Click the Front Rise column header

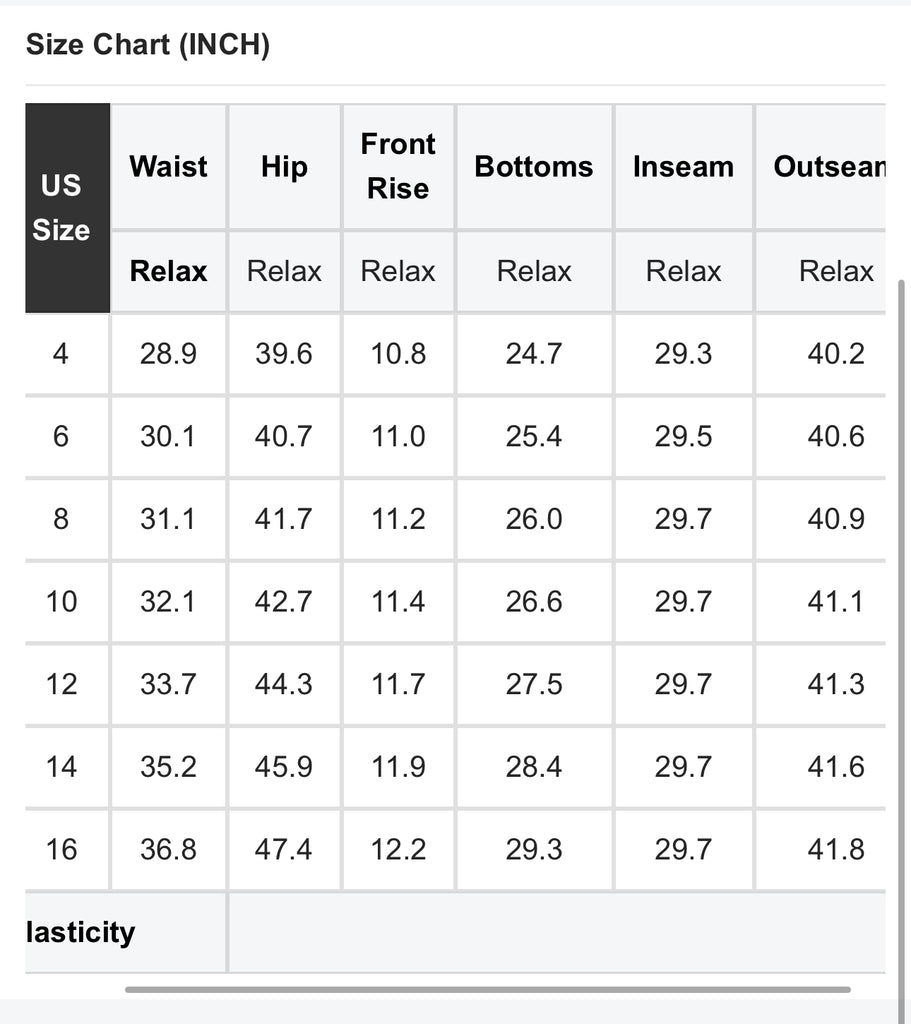point(398,166)
